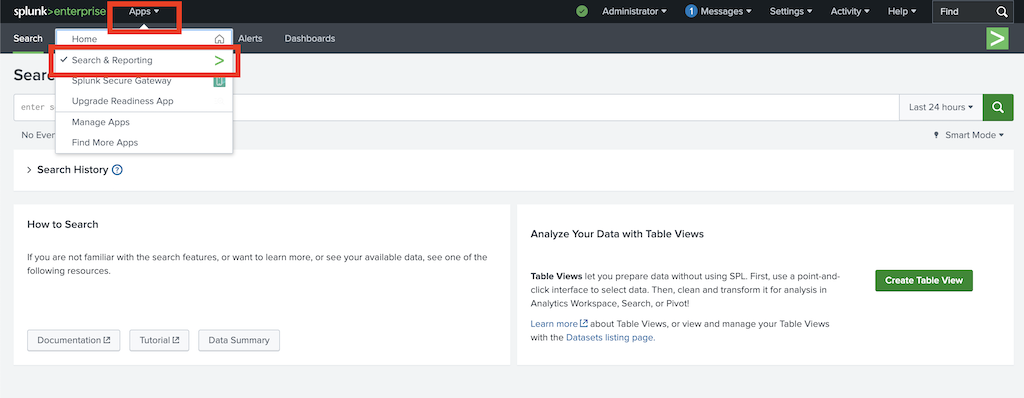This screenshot has height=398, width=1024.
Task: Open the Administrator dropdown
Action: 634,11
